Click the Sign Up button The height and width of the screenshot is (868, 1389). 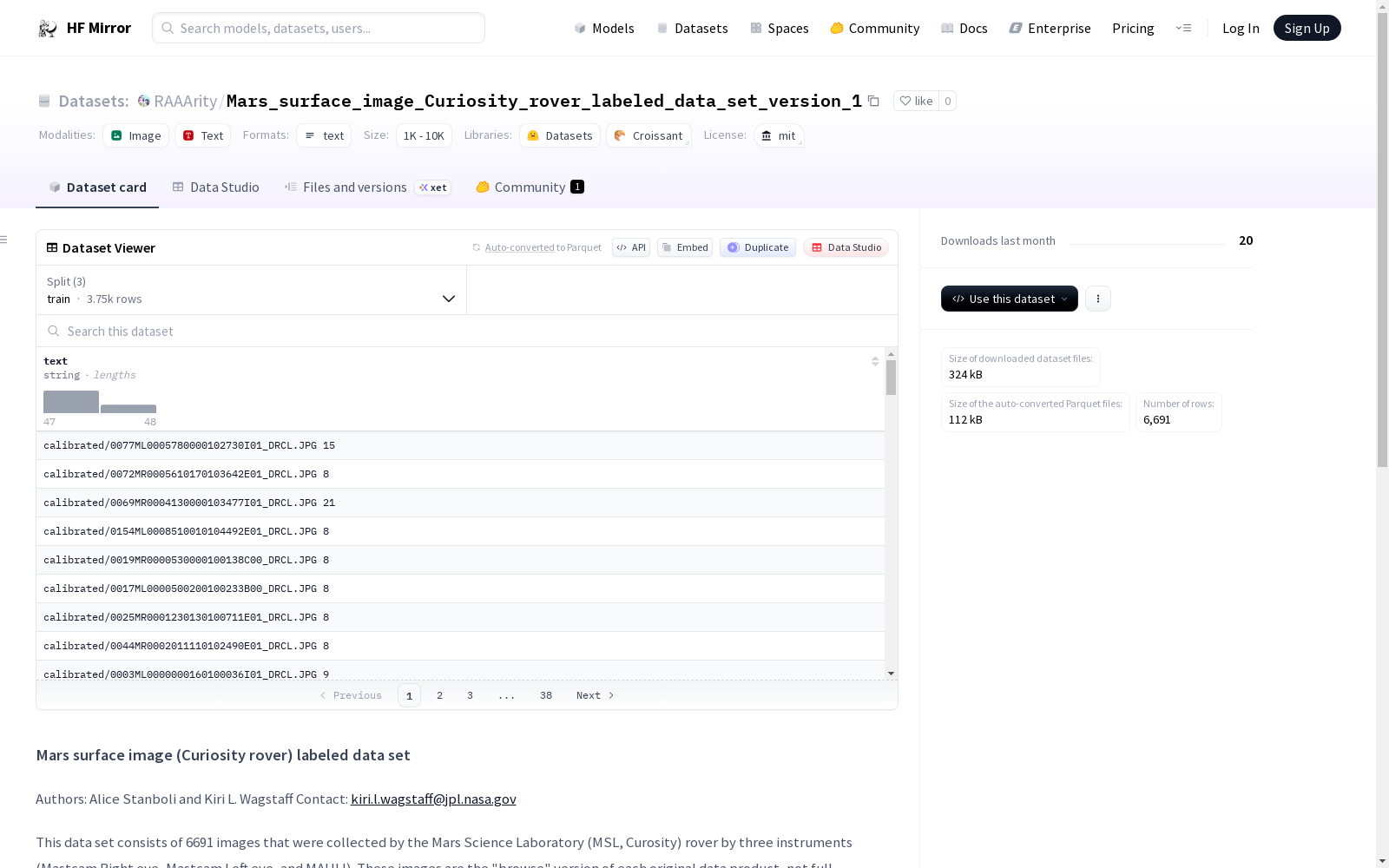[x=1307, y=28]
